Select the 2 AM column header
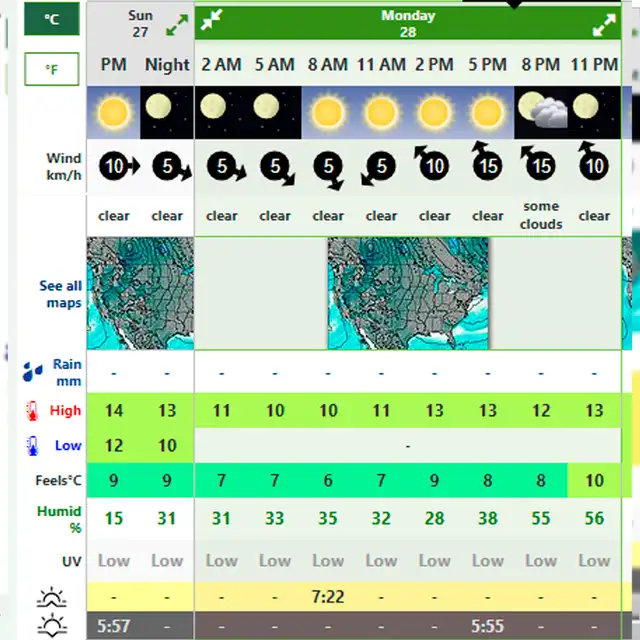 (x=221, y=64)
